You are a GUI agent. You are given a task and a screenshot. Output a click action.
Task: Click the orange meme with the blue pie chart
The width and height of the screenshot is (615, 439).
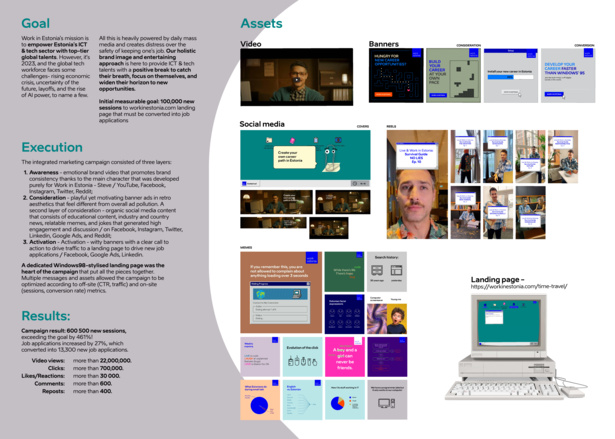pos(260,399)
